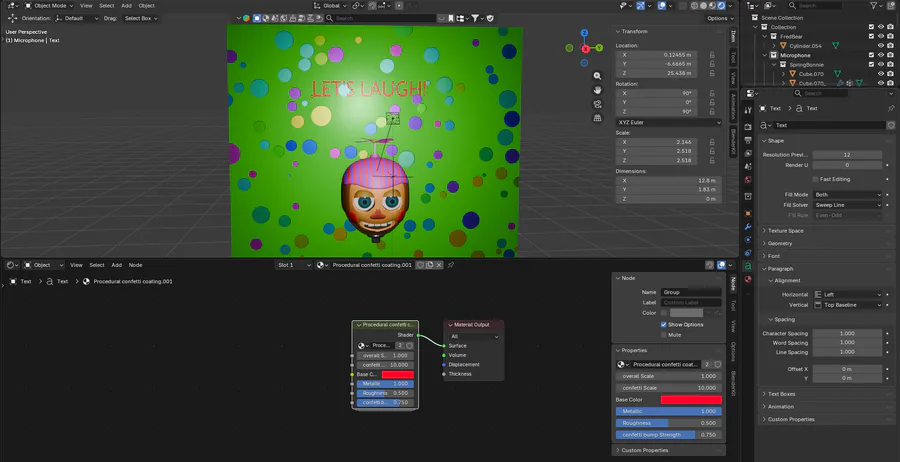The height and width of the screenshot is (462, 900).
Task: Select Solid viewport shading mode
Action: 703,6
